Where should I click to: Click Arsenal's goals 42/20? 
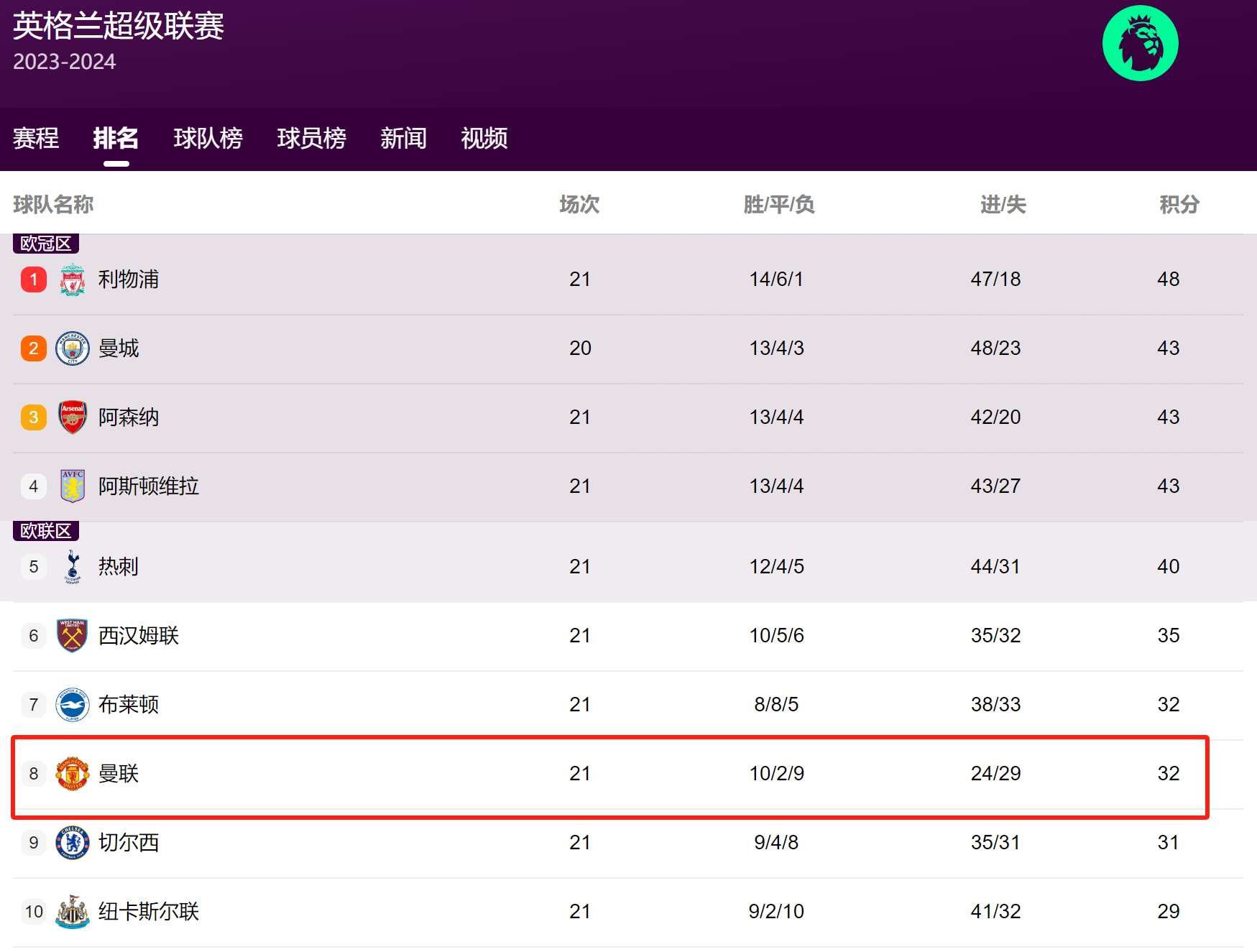point(995,417)
